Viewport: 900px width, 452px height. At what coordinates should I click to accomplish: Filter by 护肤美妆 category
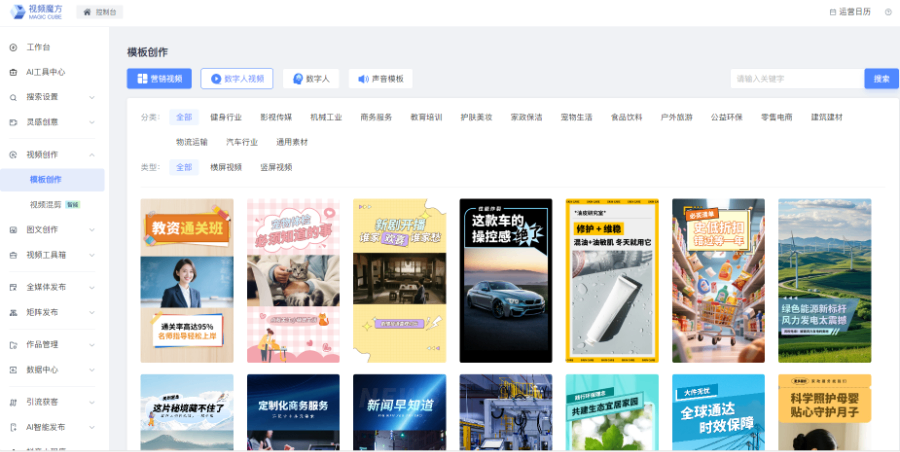(476, 117)
